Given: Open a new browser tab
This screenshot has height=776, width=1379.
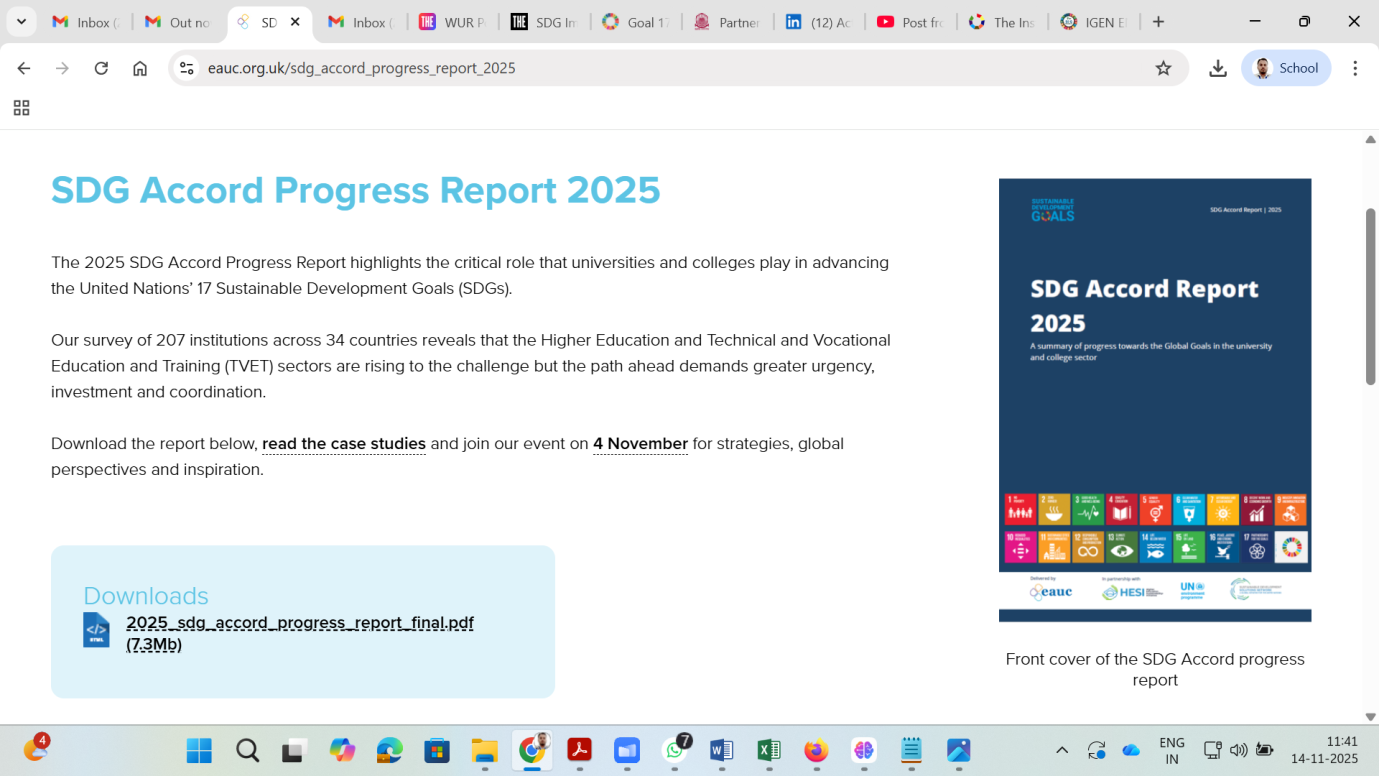Looking at the screenshot, I should (1158, 22).
